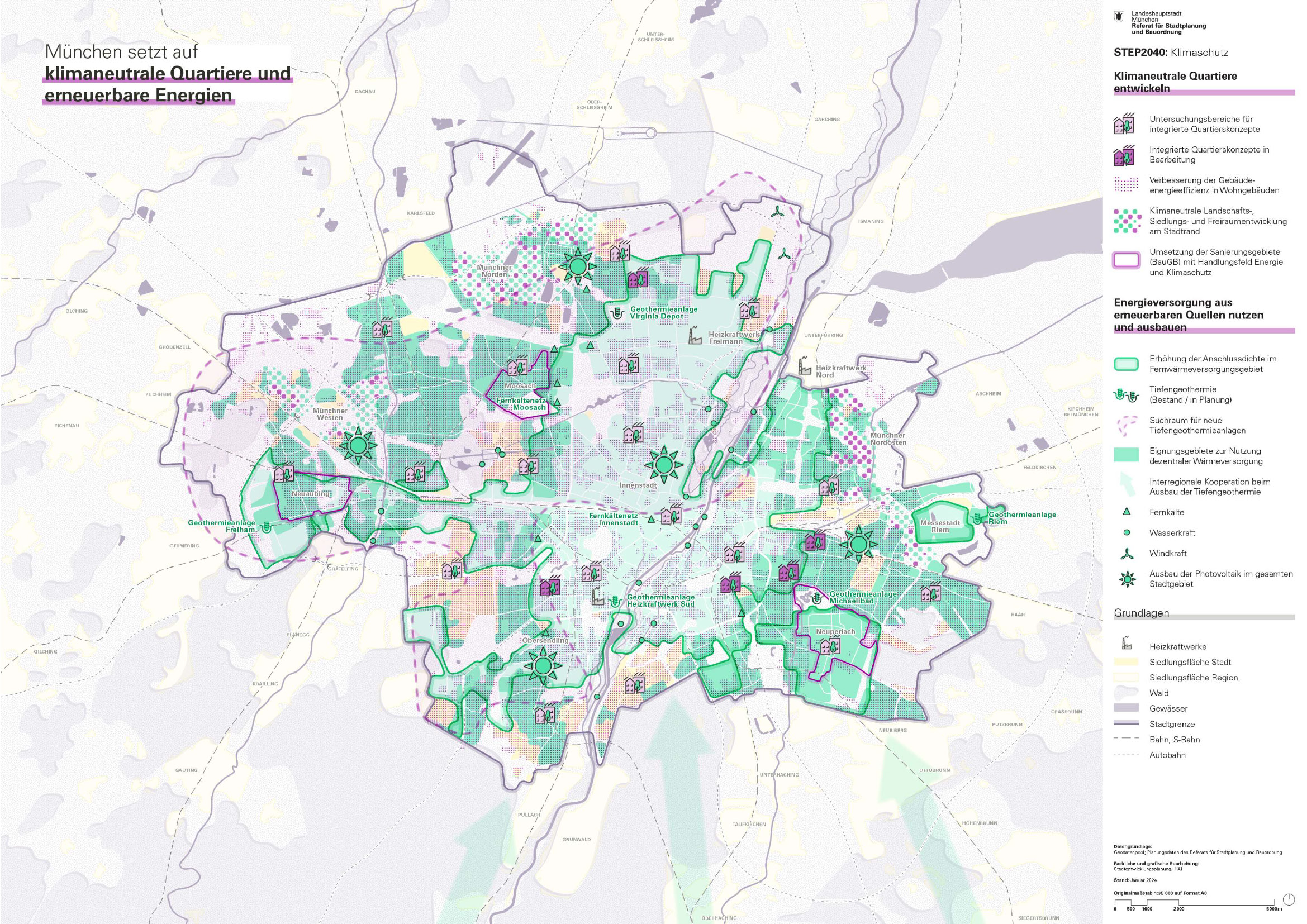
Task: Click the Münchner Norden label
Action: click(494, 271)
